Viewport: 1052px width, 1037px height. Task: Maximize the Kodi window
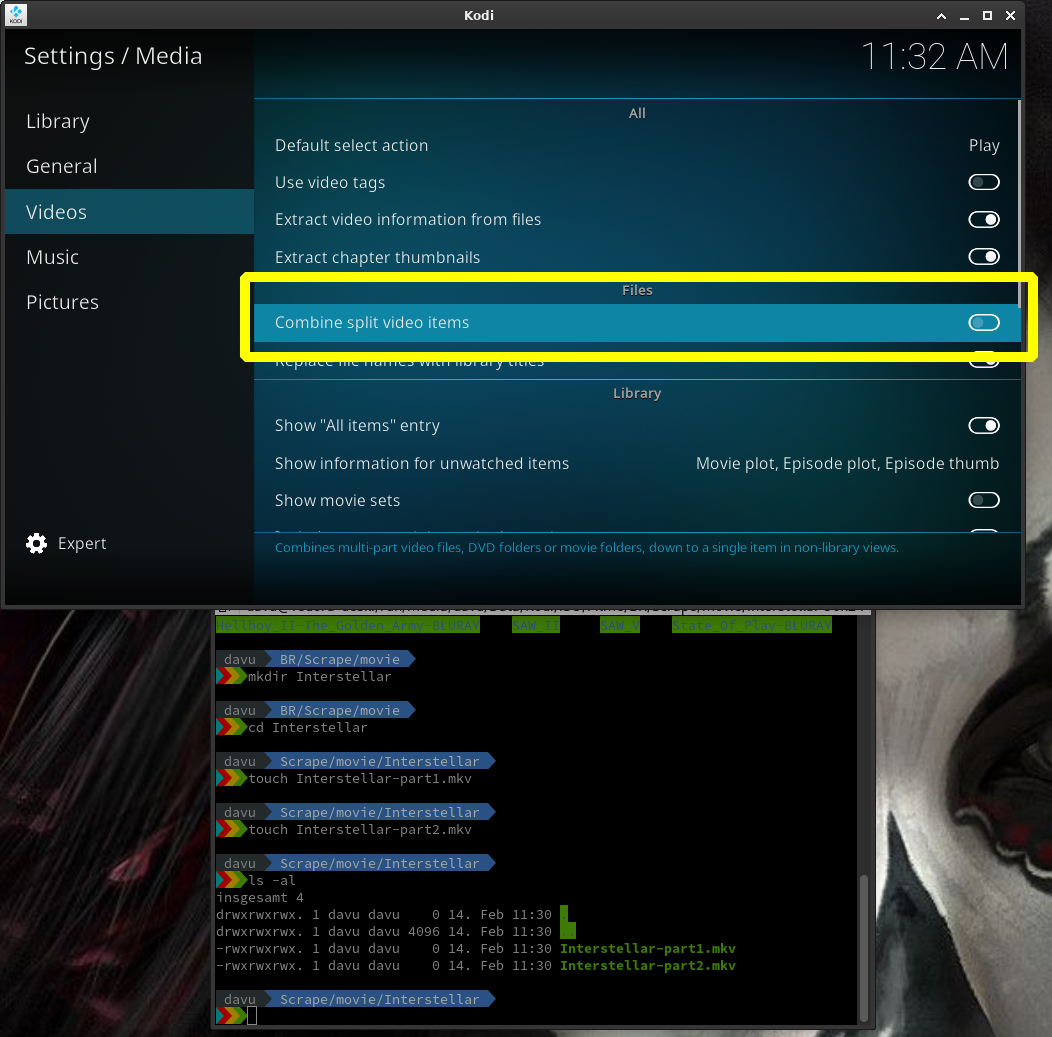(x=987, y=15)
